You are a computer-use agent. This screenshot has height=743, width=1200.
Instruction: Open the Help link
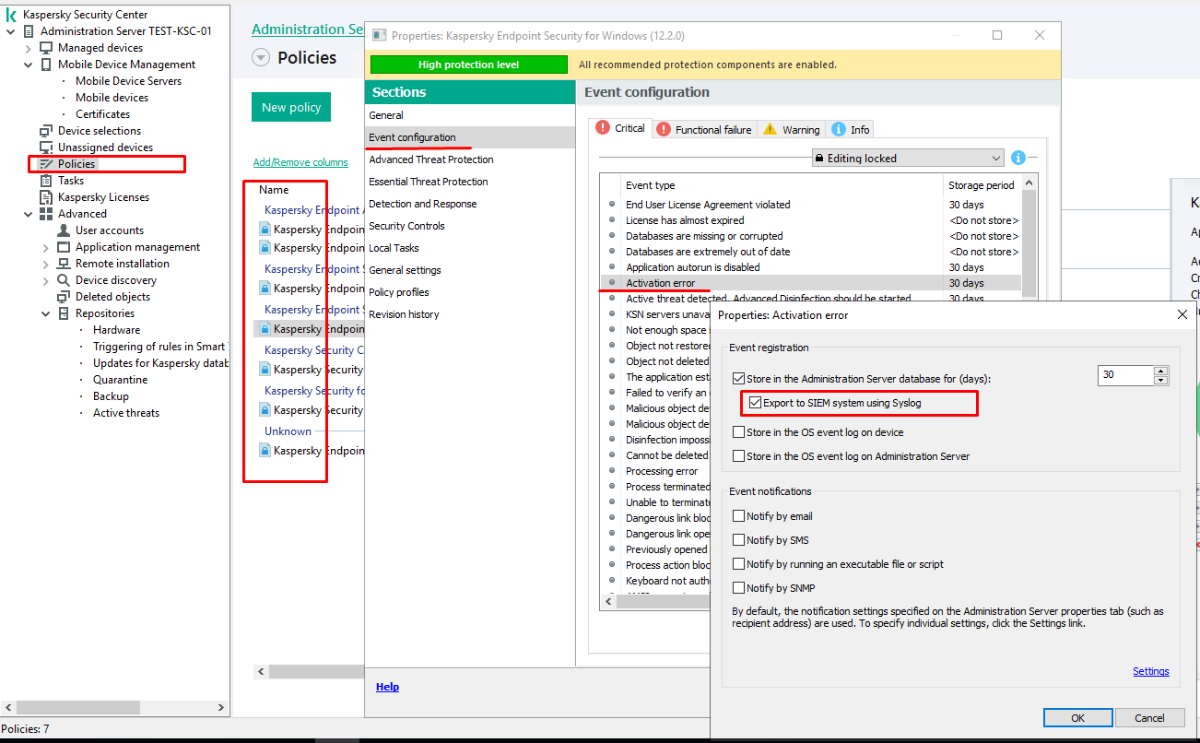click(x=387, y=687)
